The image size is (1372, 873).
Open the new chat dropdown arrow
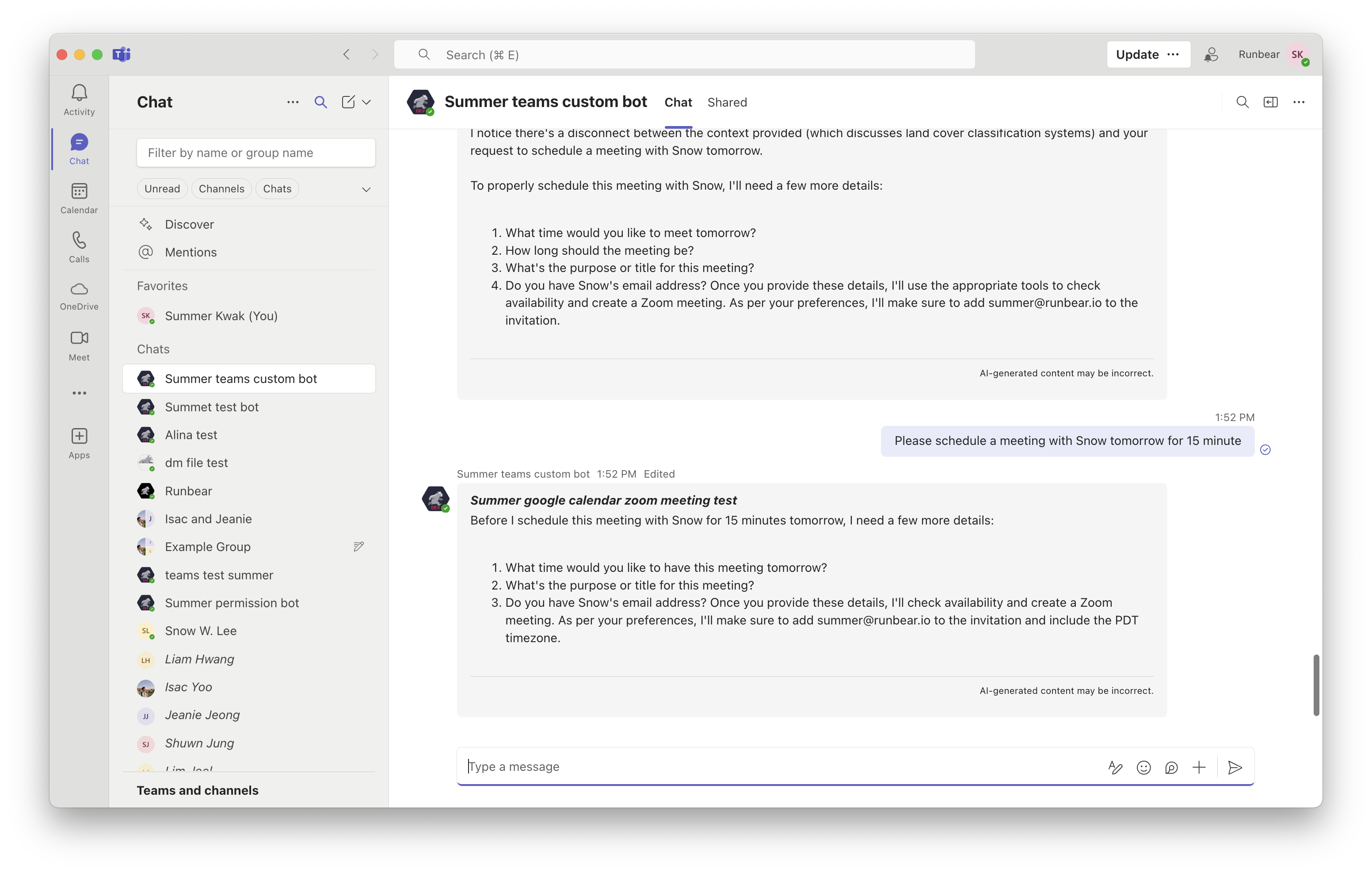[x=366, y=102]
